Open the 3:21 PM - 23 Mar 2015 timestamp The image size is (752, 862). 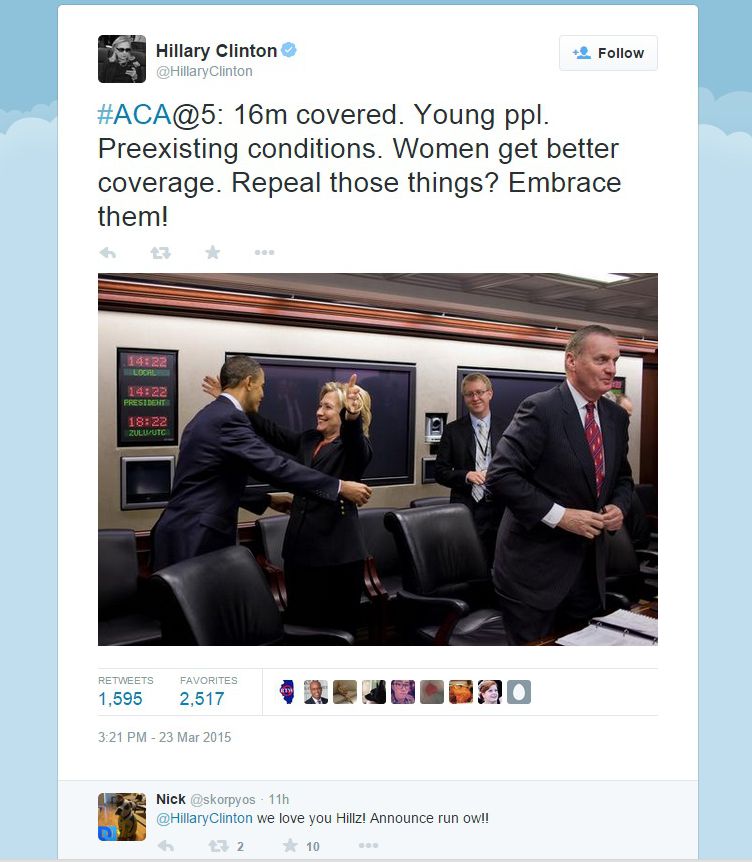(x=164, y=737)
